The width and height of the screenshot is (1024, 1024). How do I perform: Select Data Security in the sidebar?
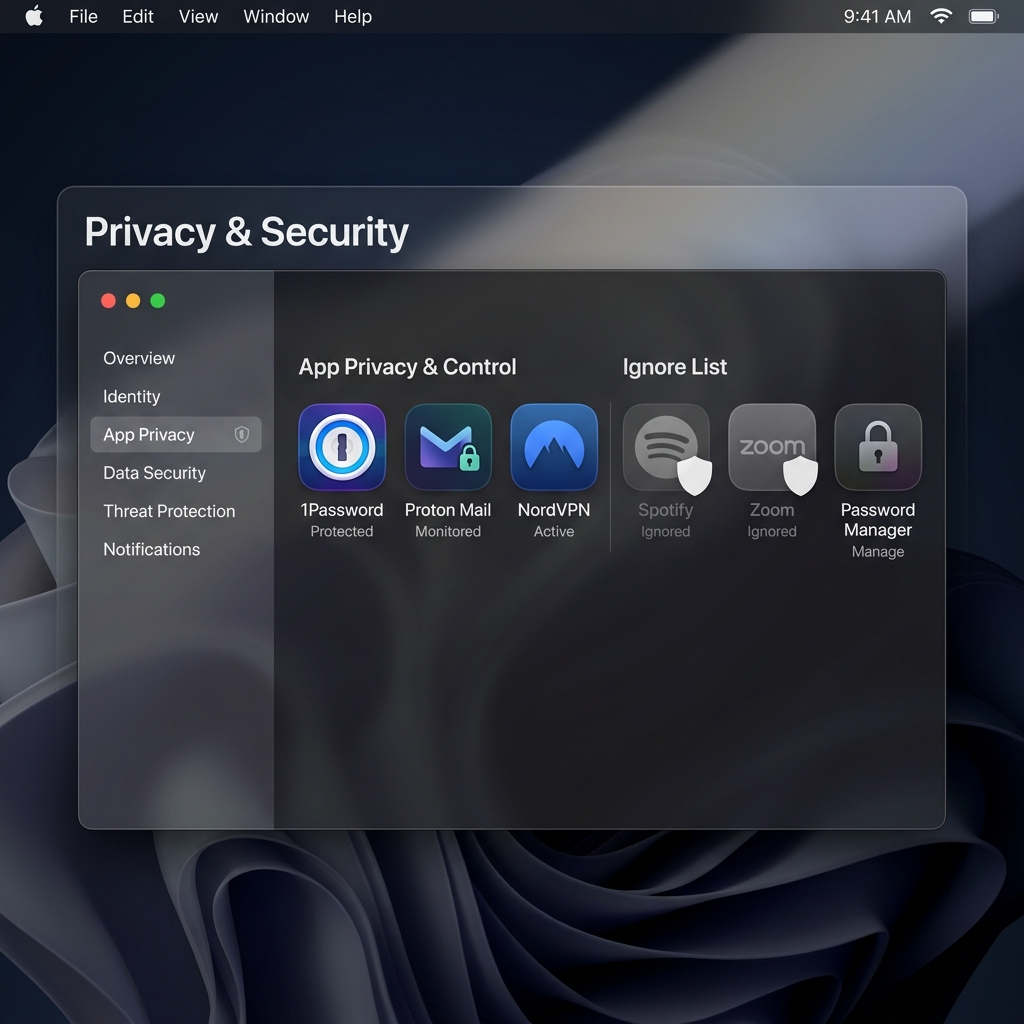[153, 473]
